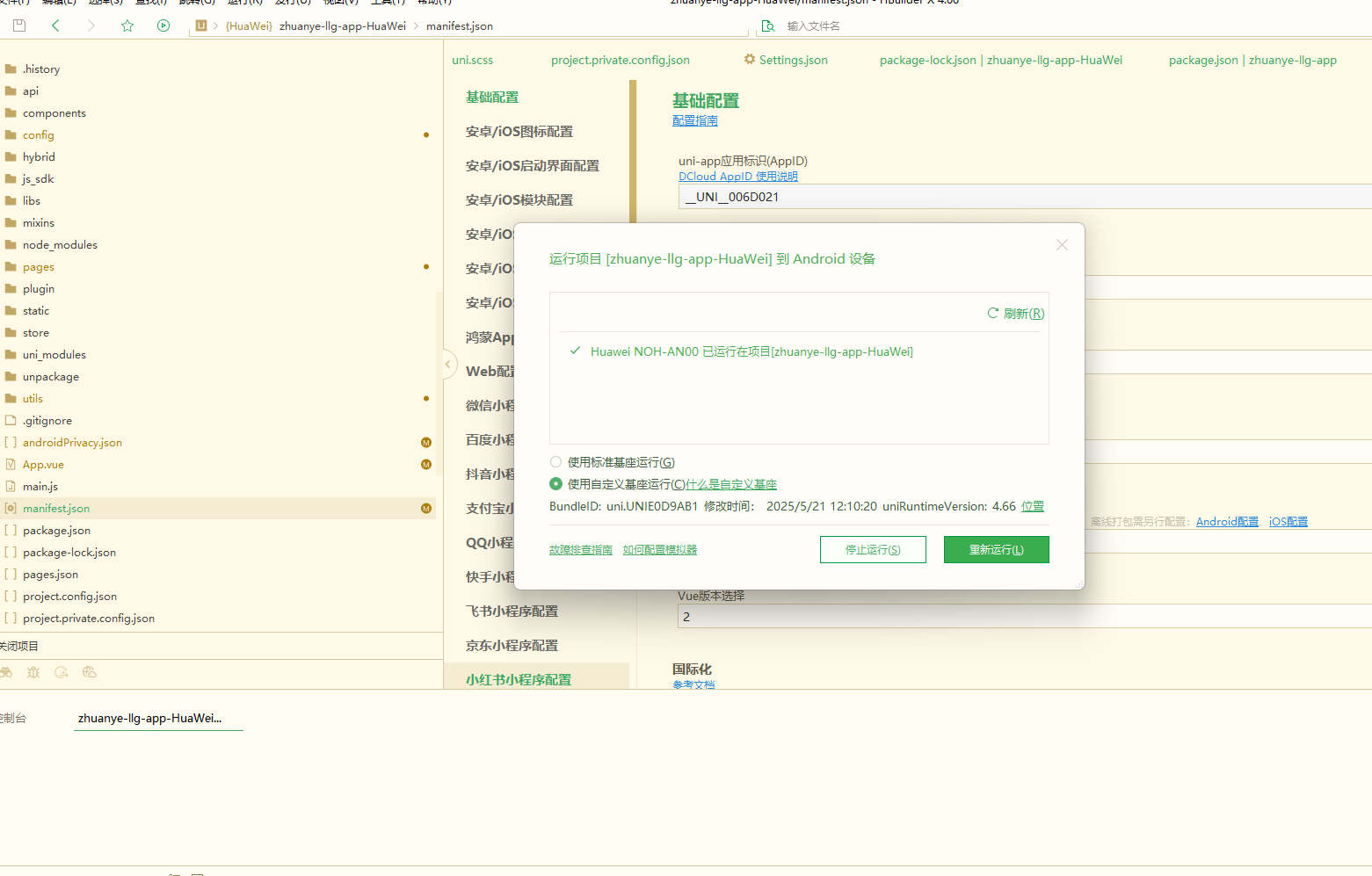Click the sync icon in bottom-left toolbar
This screenshot has width=1372, height=876.
pos(62,672)
